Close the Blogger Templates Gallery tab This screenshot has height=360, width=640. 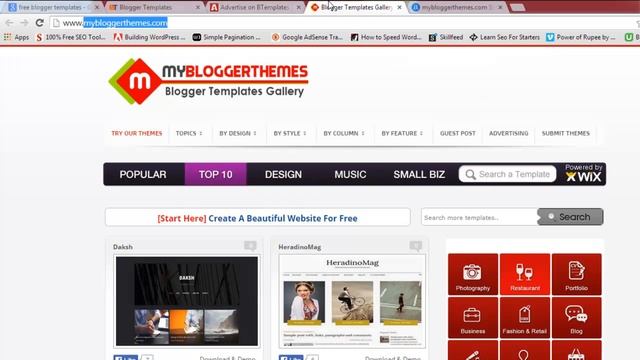click(399, 7)
